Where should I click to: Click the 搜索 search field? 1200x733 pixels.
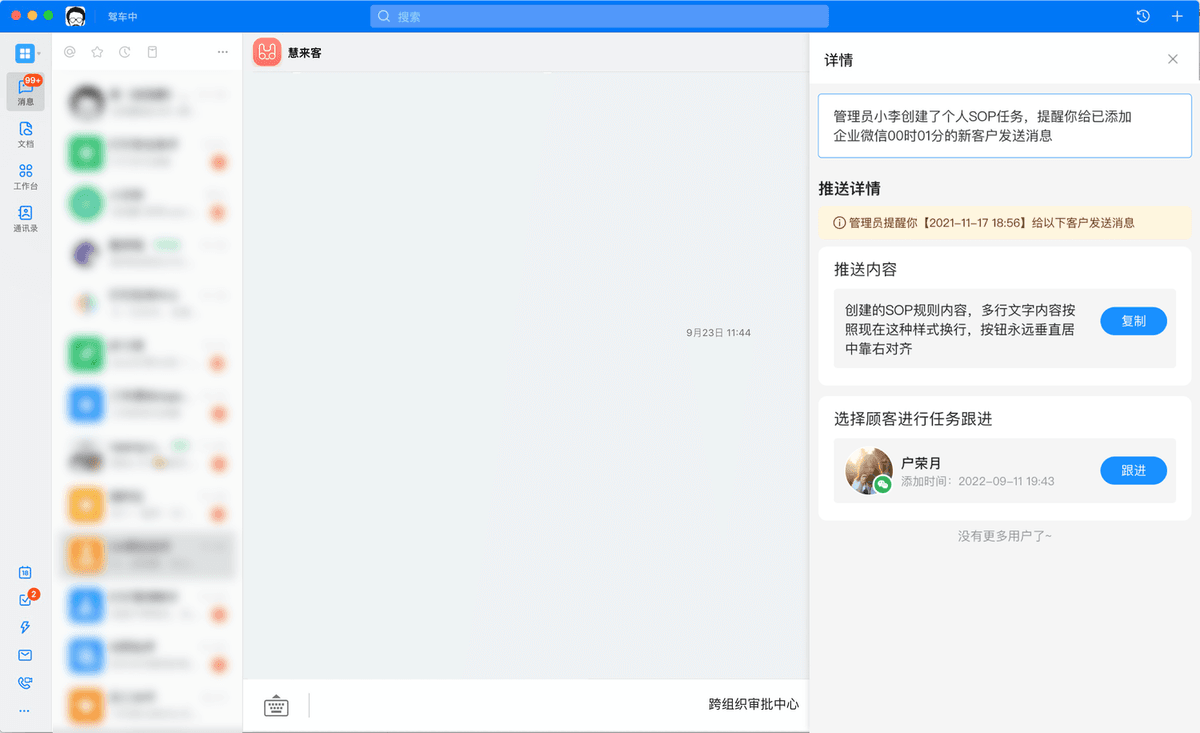[x=599, y=16]
